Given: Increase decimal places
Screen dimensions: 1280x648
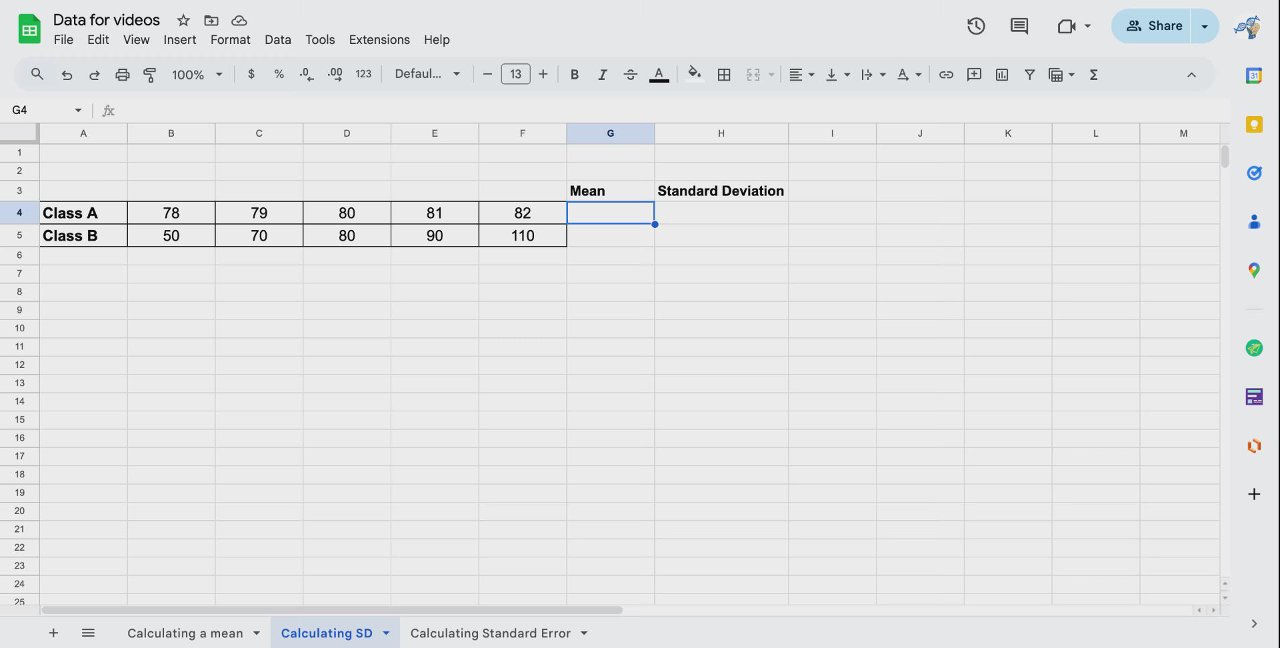Looking at the screenshot, I should coord(335,74).
